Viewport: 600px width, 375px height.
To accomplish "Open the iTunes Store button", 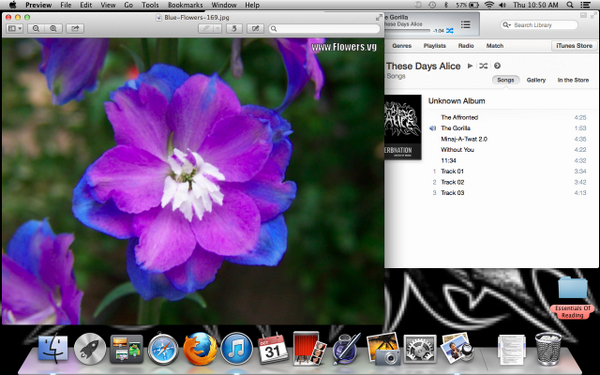I will click(574, 46).
